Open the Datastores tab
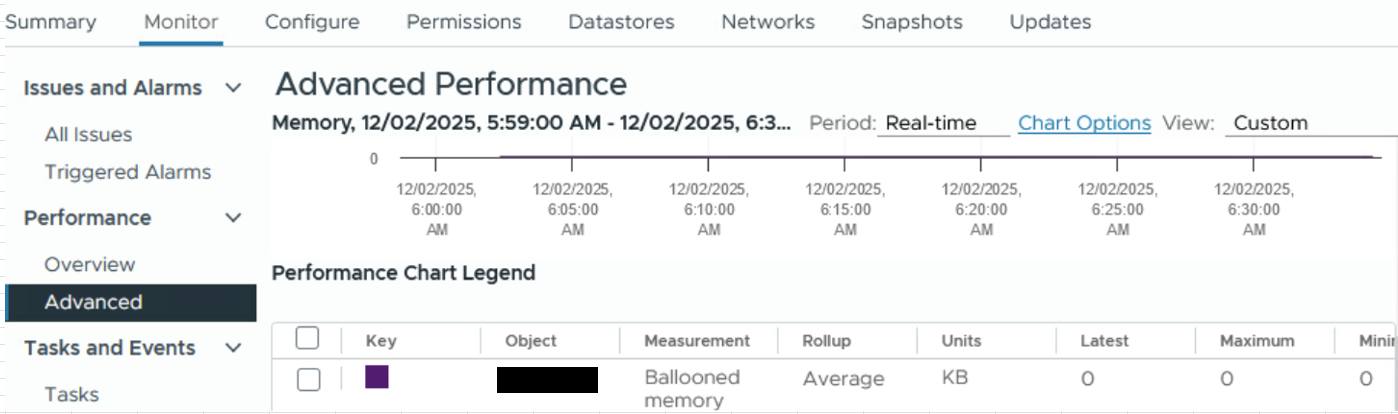Image resolution: width=1398 pixels, height=414 pixels. [x=621, y=22]
